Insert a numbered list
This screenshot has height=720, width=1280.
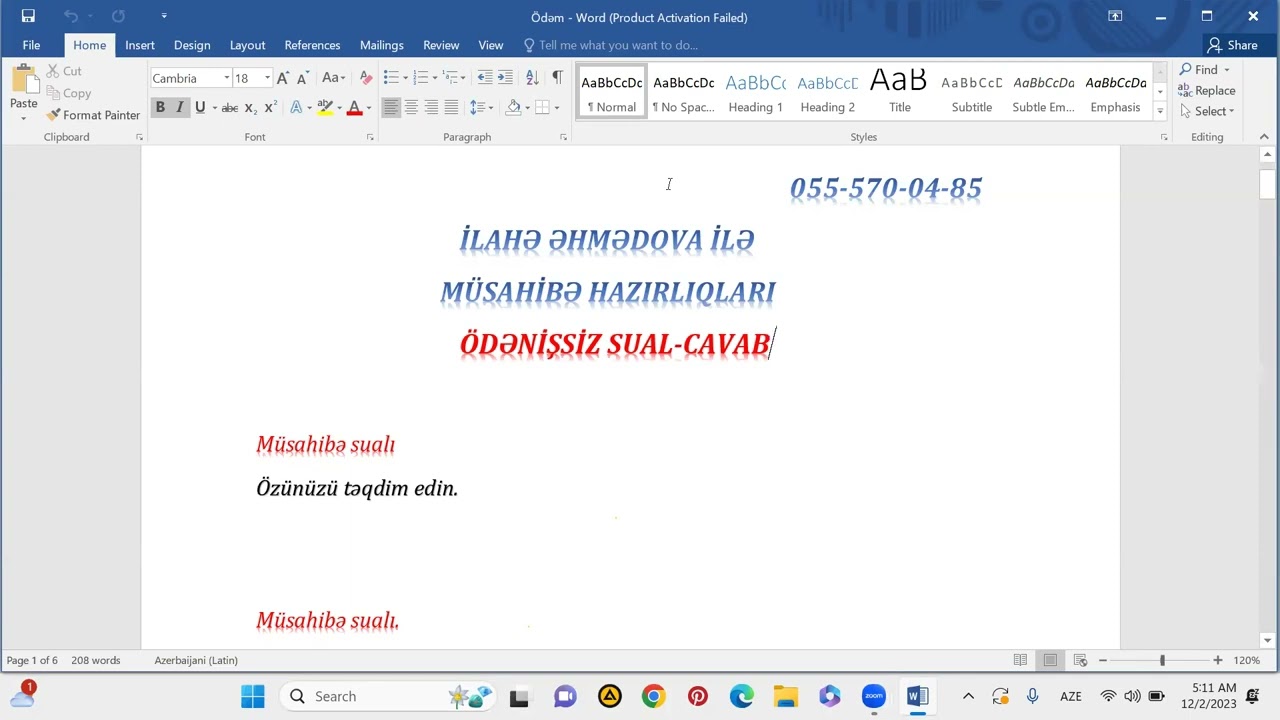[x=421, y=78]
